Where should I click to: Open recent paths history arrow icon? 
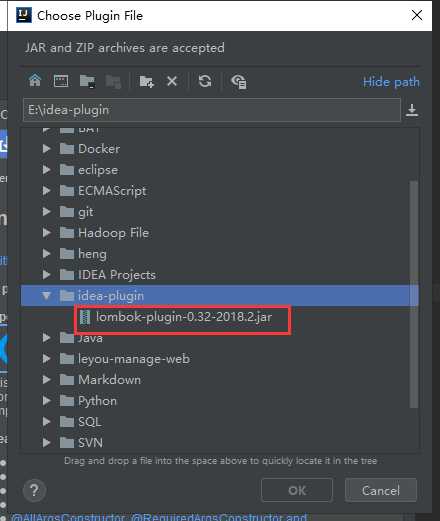[x=412, y=110]
